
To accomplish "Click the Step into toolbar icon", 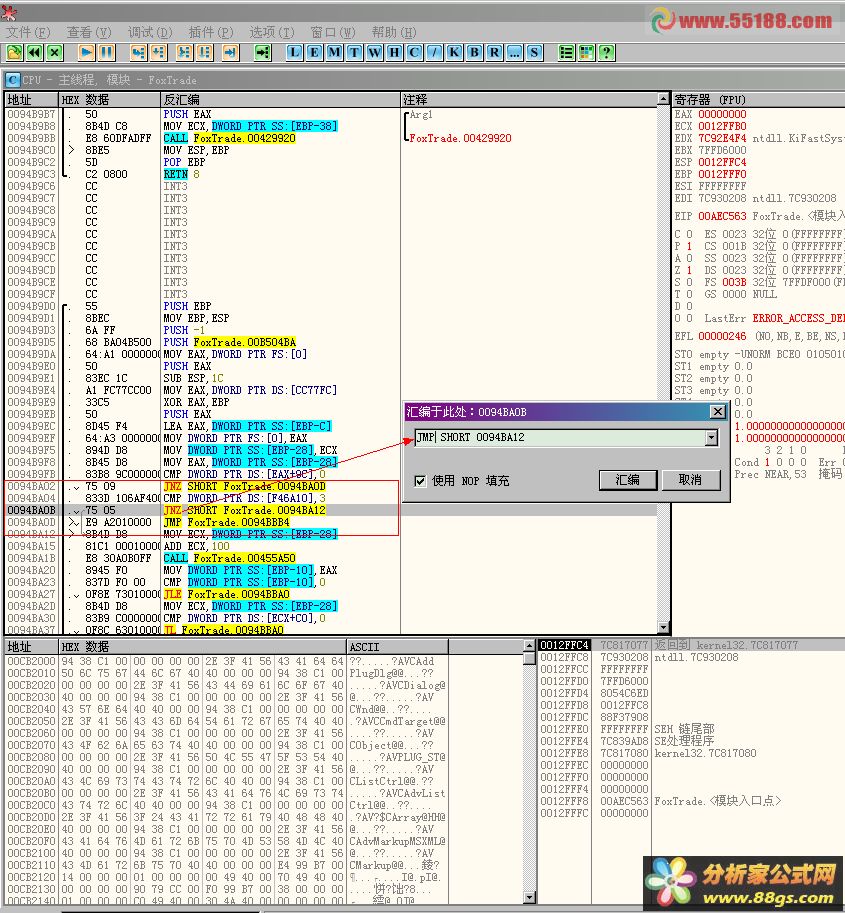I will pyautogui.click(x=138, y=53).
